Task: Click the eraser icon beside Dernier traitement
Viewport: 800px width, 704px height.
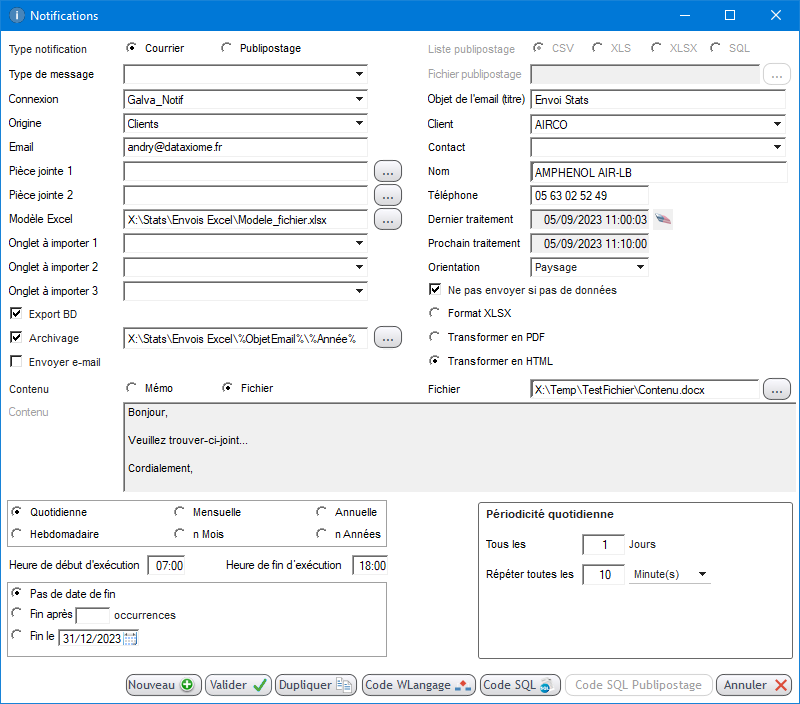Action: pyautogui.click(x=664, y=220)
